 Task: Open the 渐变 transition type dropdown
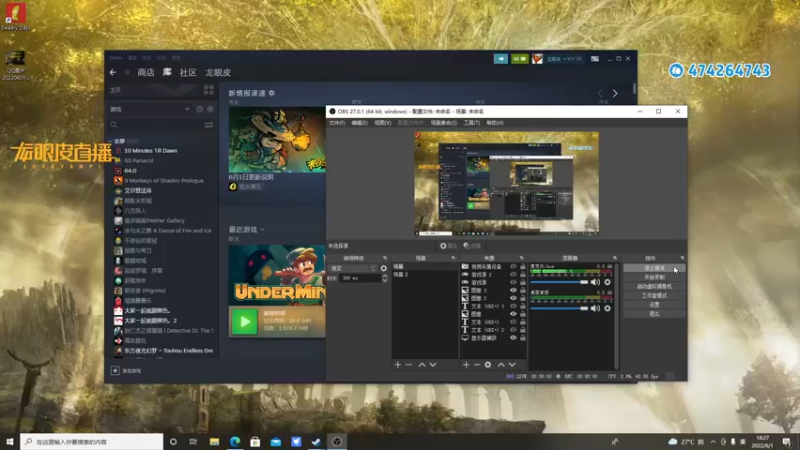(354, 268)
